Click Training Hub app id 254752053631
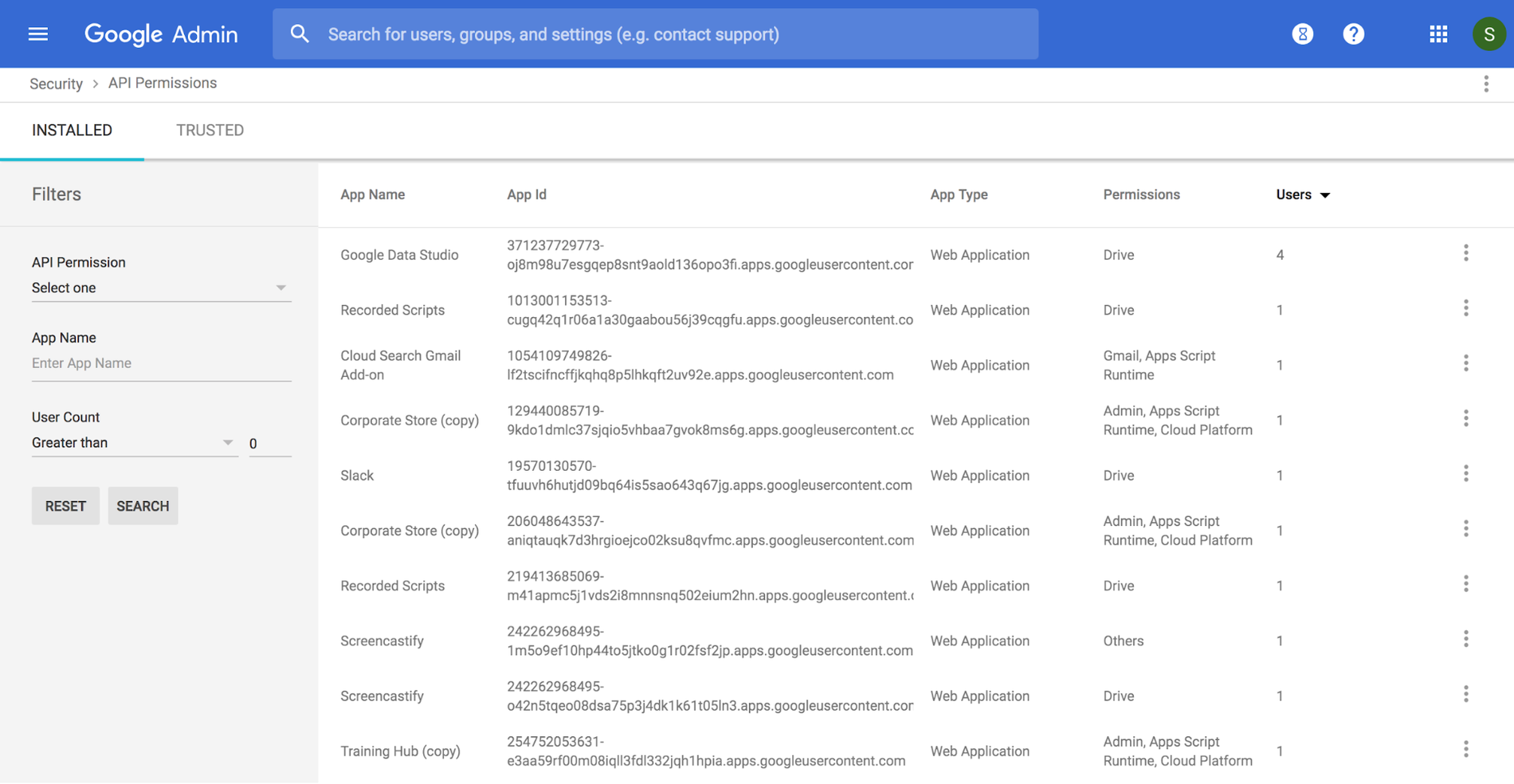Screen dimensions: 1514x784 (706, 751)
